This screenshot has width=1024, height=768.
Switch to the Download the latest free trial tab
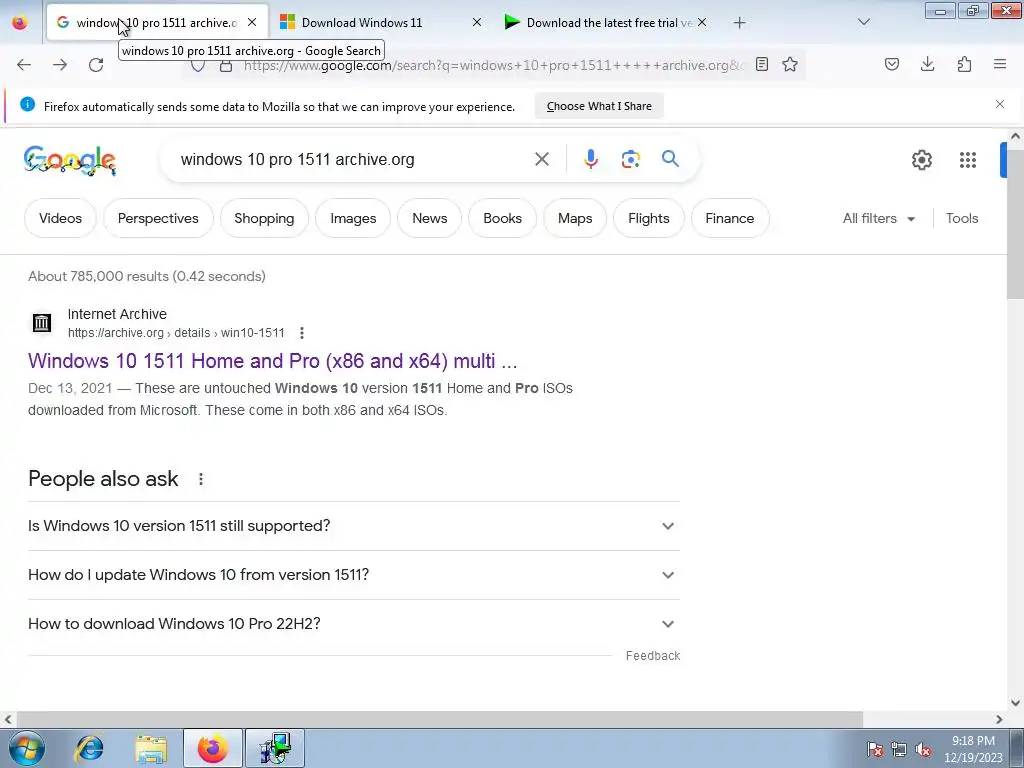[606, 23]
